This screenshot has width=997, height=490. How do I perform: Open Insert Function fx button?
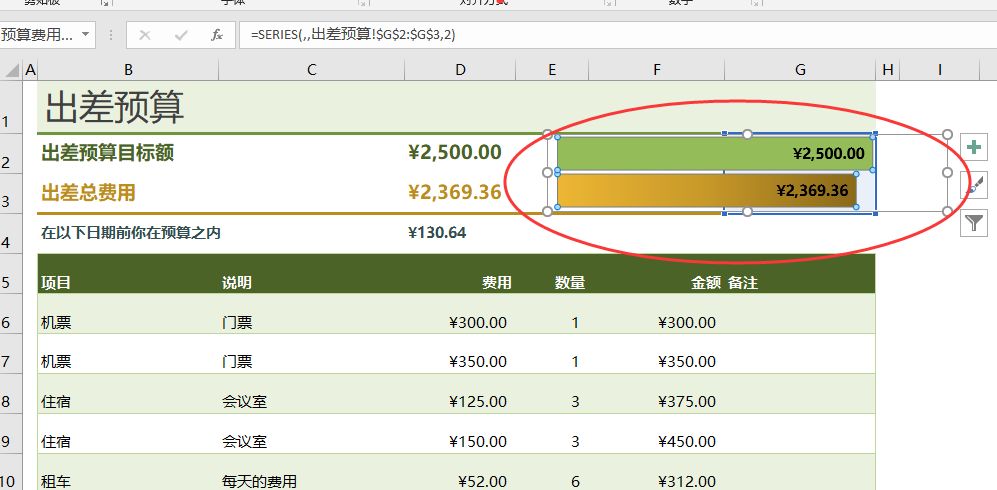(216, 35)
